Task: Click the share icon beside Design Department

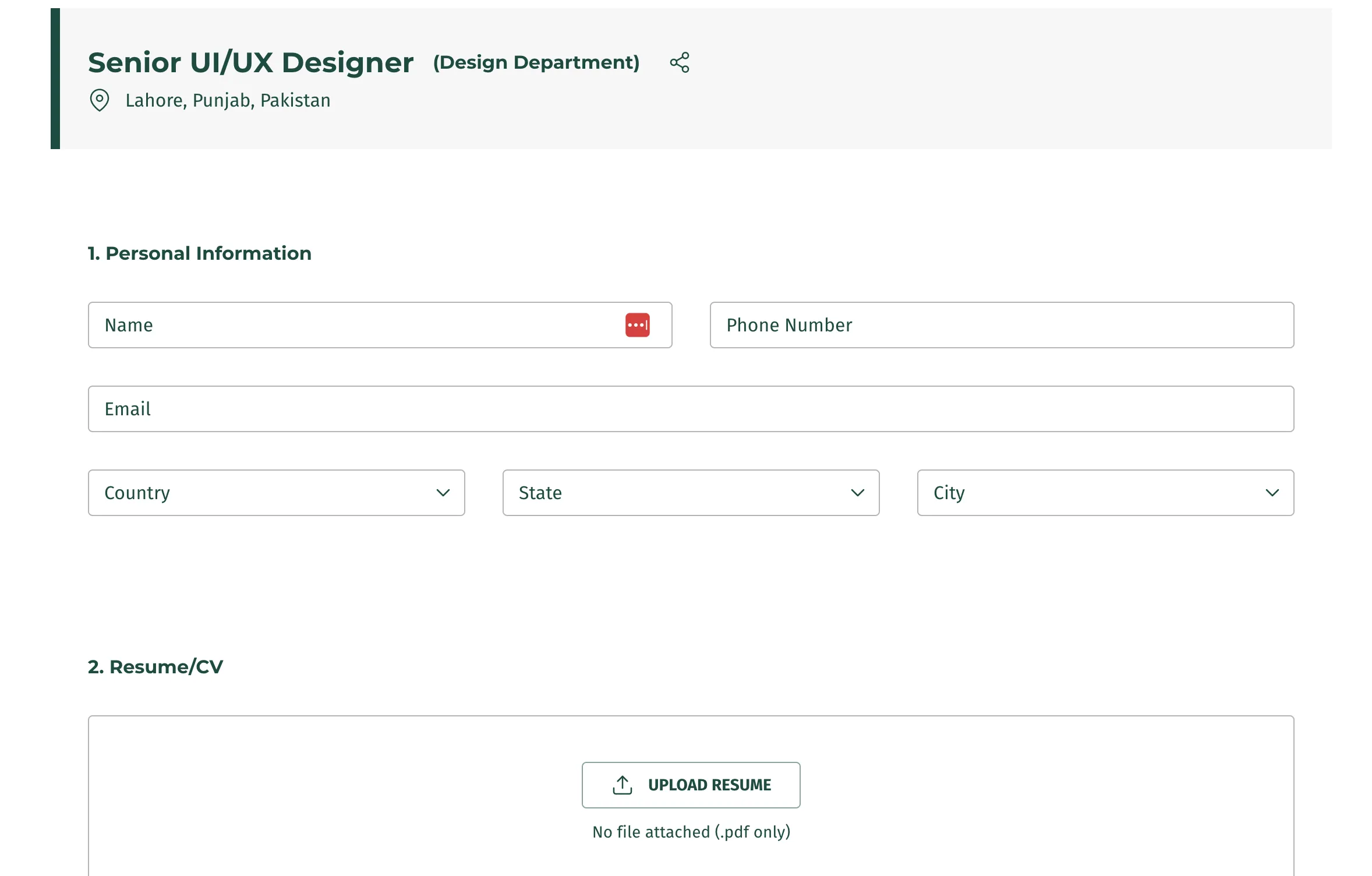Action: [679, 62]
